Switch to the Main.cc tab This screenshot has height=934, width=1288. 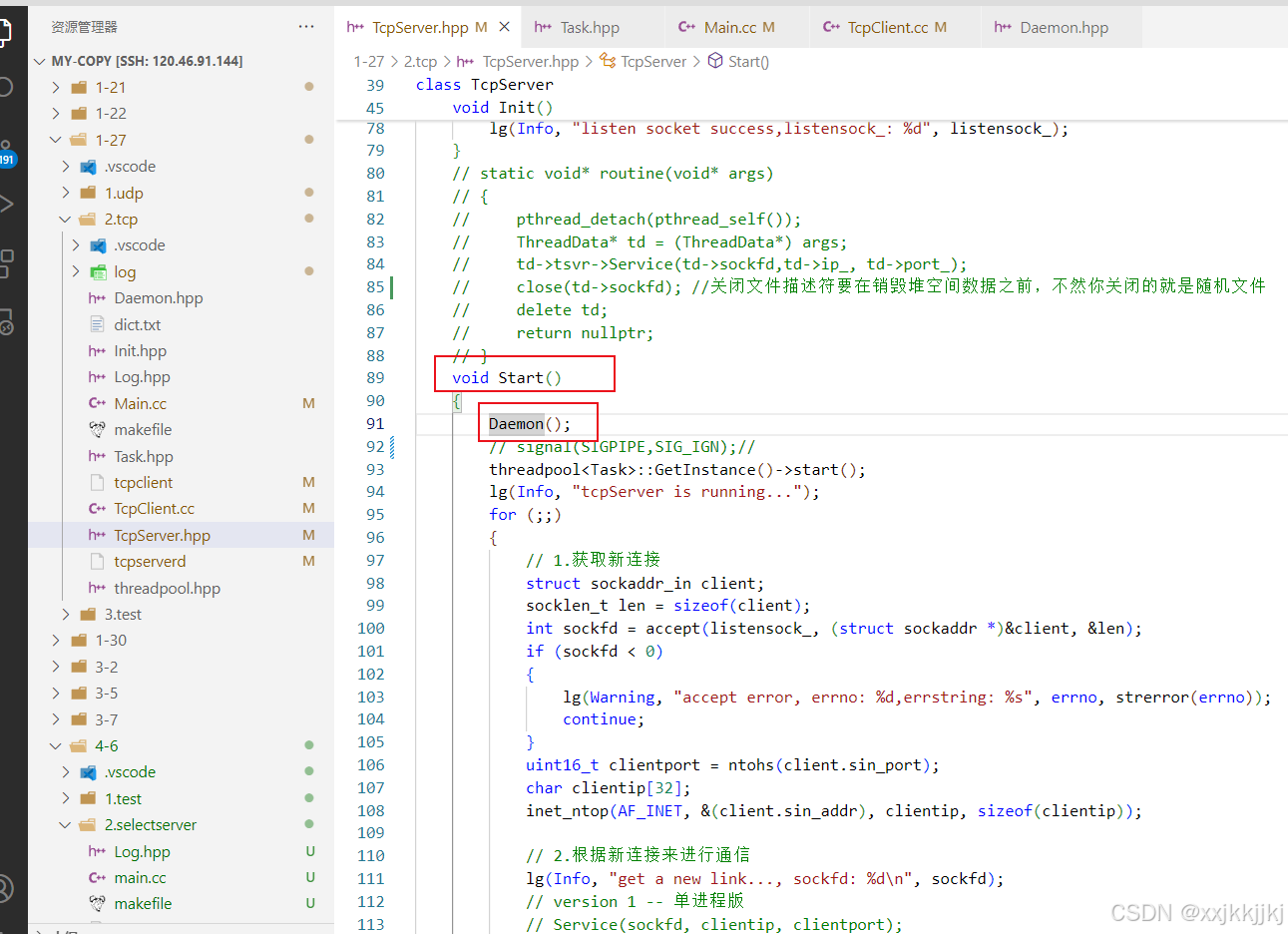click(738, 28)
